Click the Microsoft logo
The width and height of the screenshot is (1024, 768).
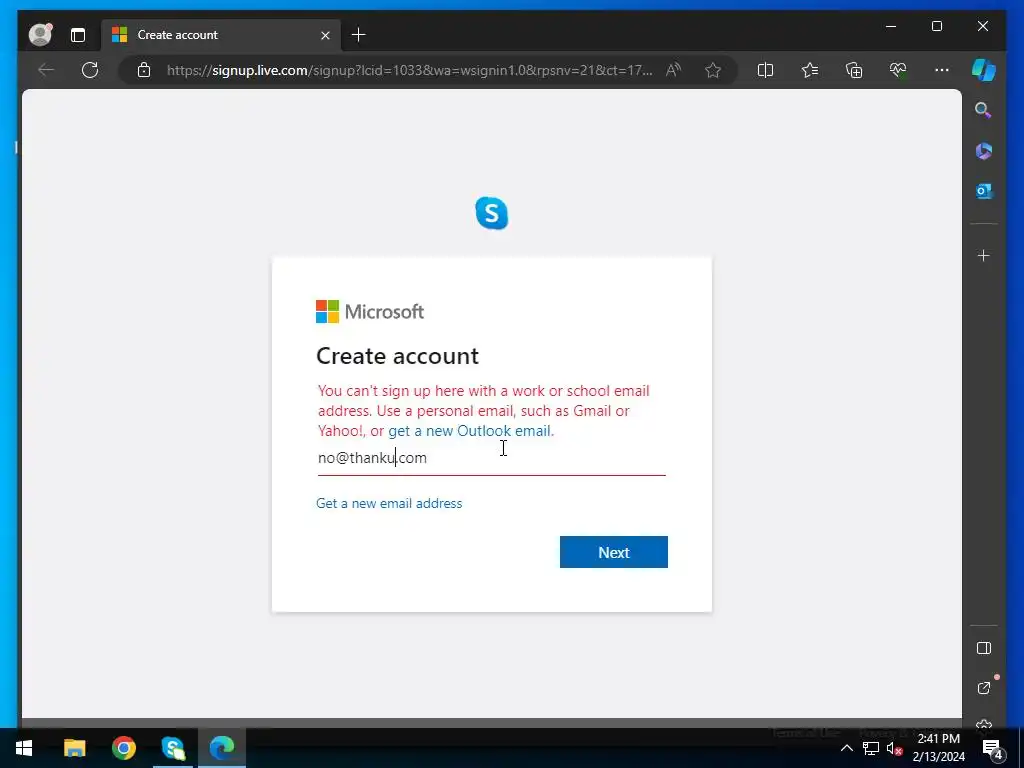point(370,312)
